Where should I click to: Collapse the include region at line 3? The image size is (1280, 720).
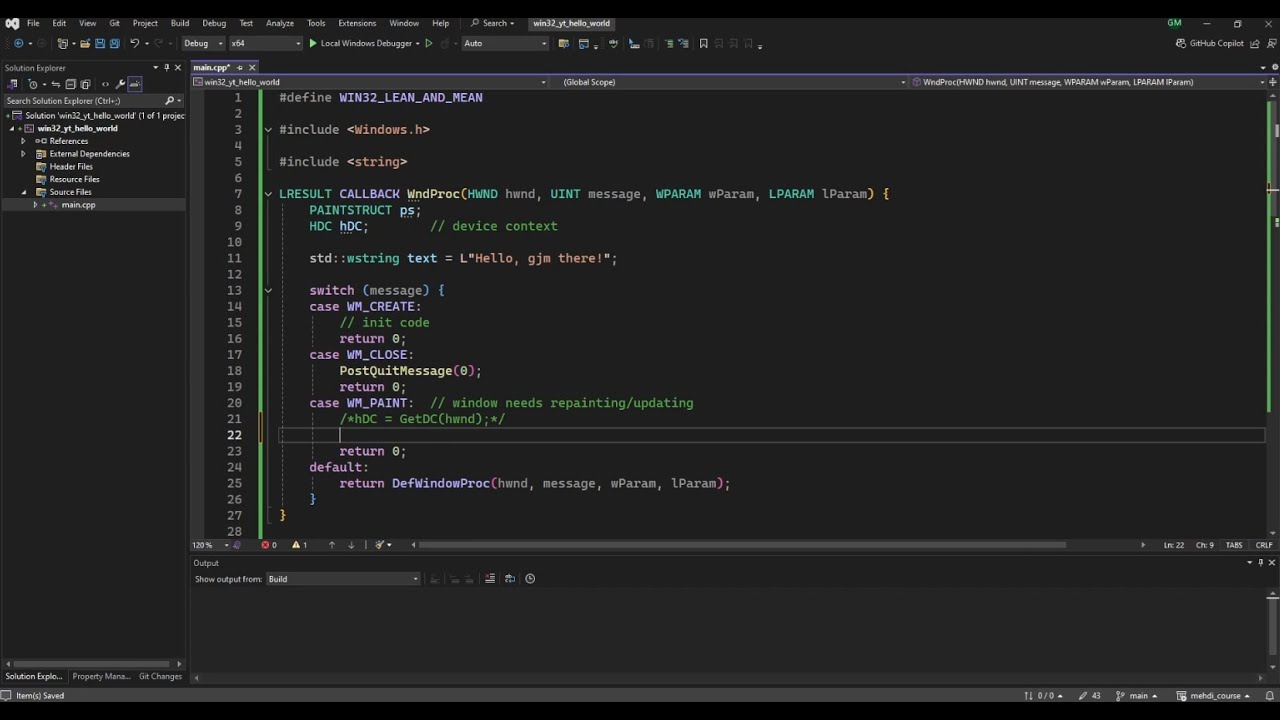(x=268, y=130)
